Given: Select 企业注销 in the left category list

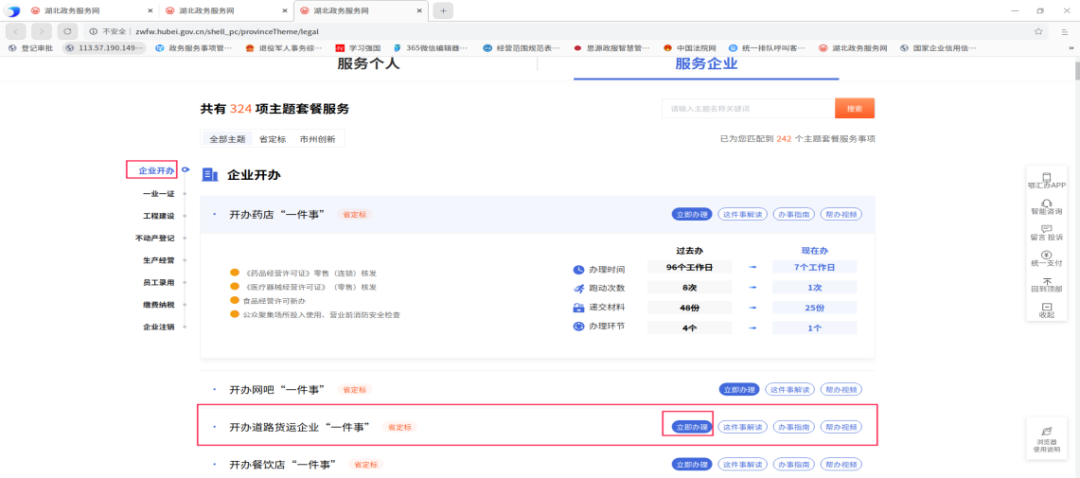Looking at the screenshot, I should (158, 326).
